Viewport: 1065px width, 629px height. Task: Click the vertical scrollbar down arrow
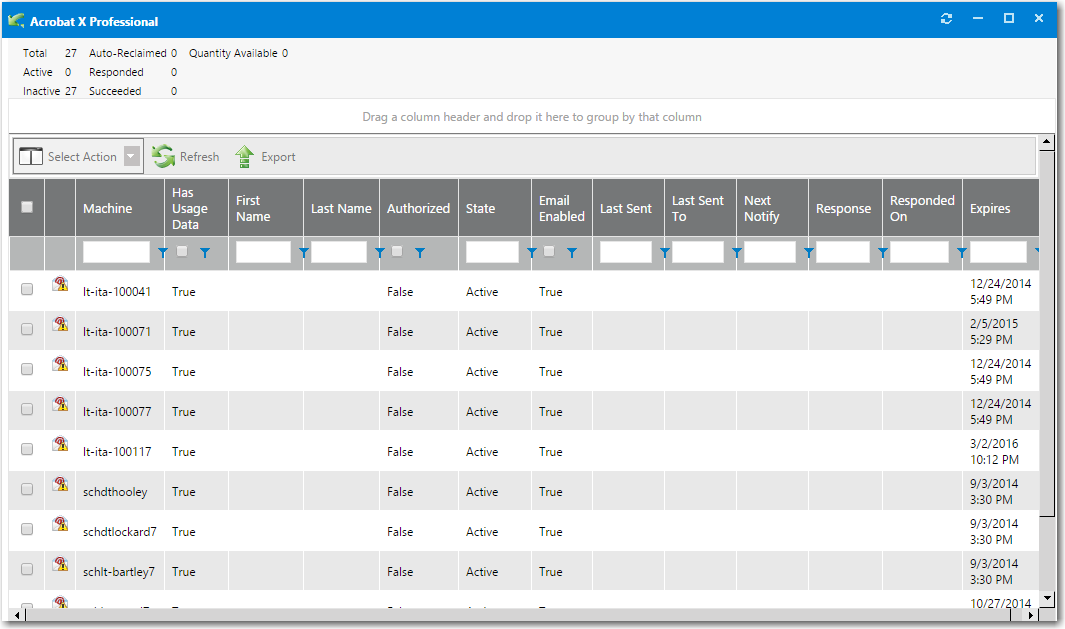coord(1047,598)
